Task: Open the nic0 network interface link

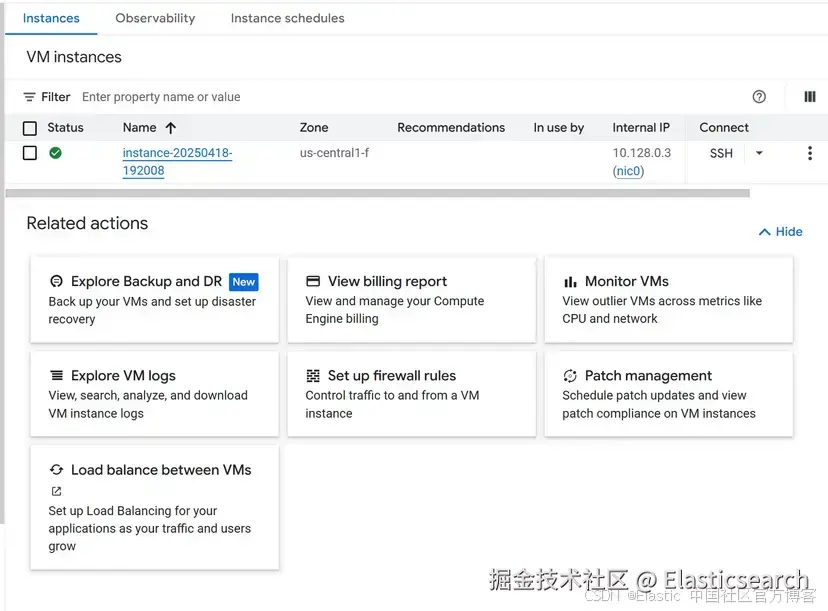Action: coord(629,171)
